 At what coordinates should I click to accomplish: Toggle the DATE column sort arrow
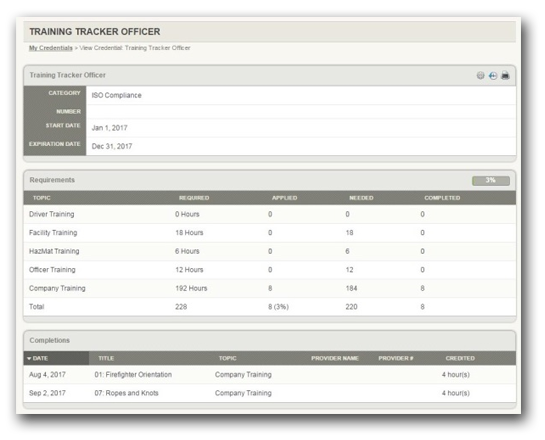click(x=29, y=358)
